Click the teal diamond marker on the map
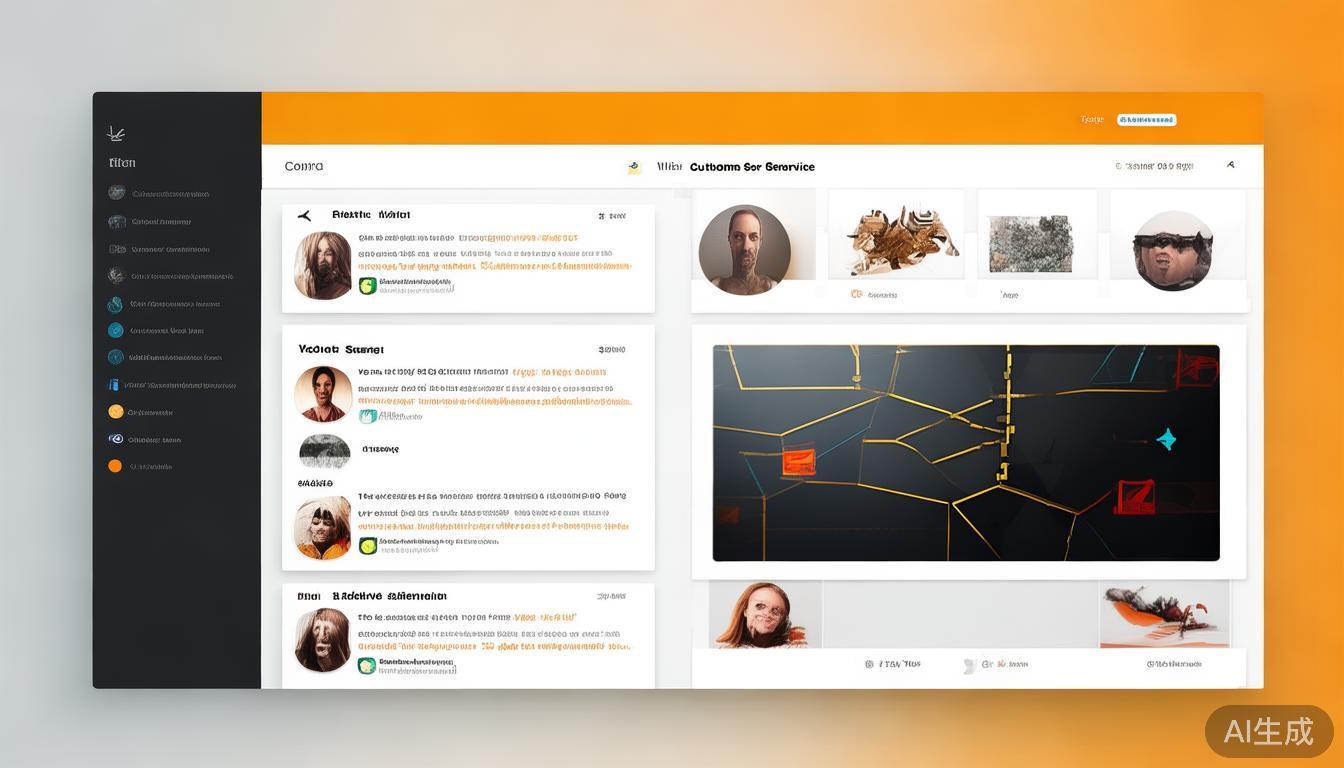 [x=1166, y=439]
